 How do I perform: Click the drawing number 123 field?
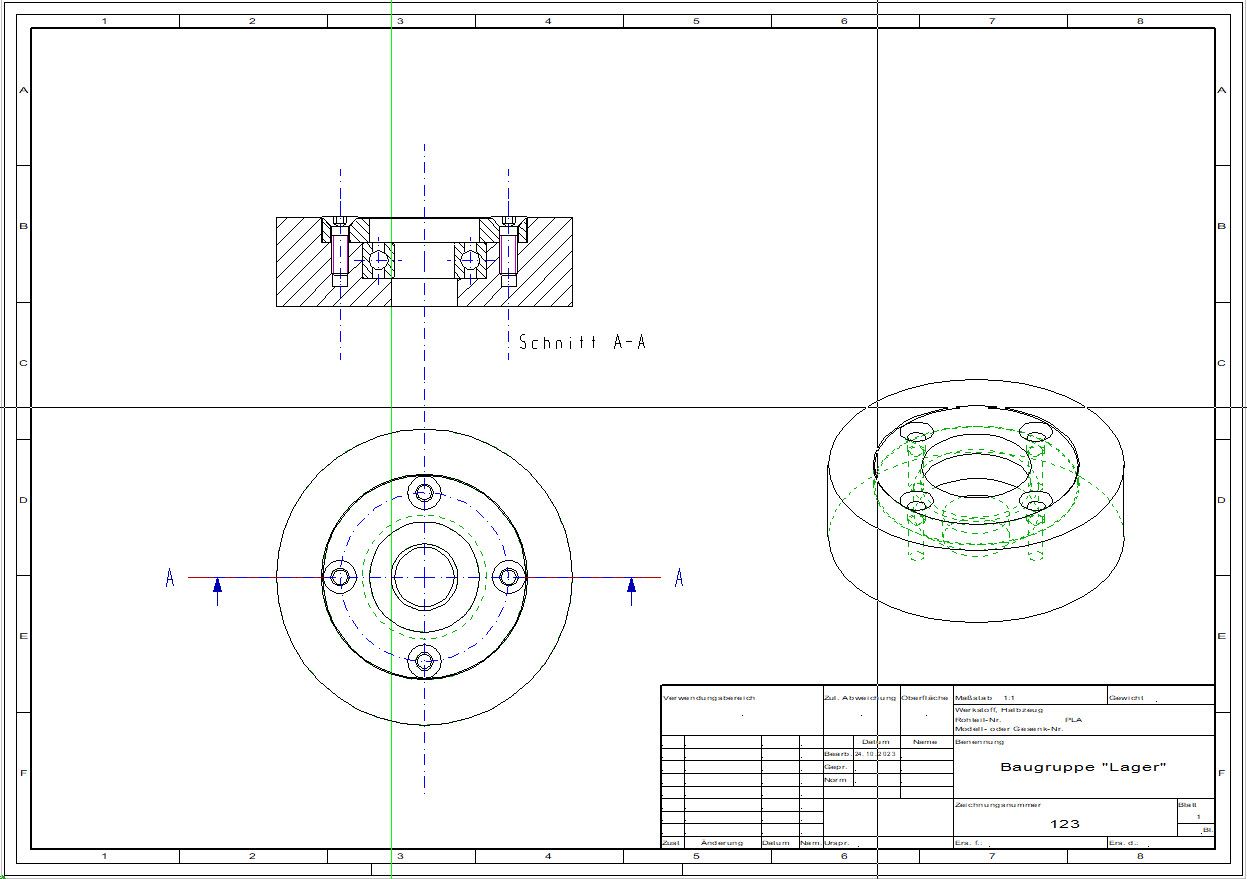(1065, 824)
